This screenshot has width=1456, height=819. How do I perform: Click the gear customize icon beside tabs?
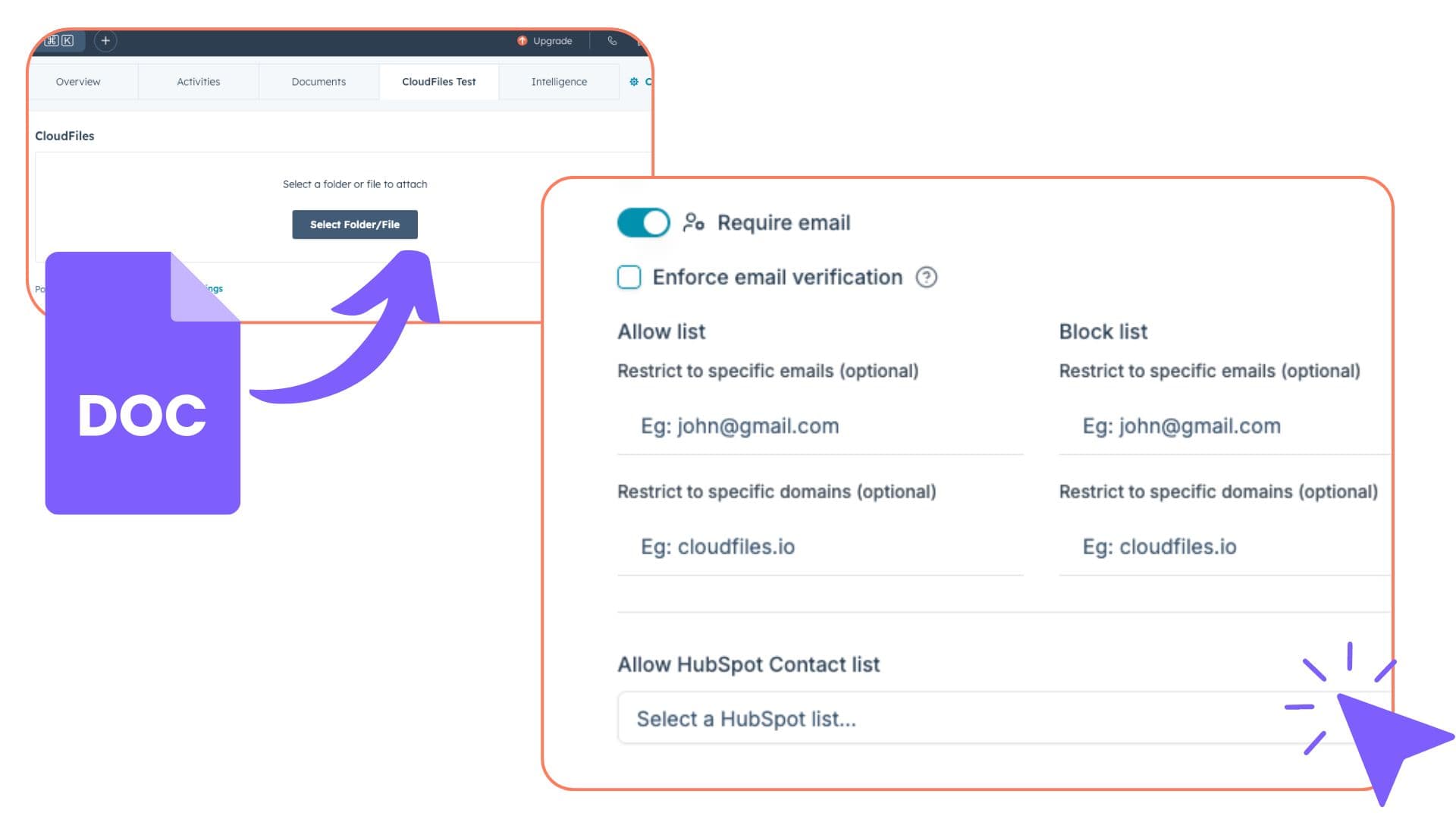pos(634,82)
